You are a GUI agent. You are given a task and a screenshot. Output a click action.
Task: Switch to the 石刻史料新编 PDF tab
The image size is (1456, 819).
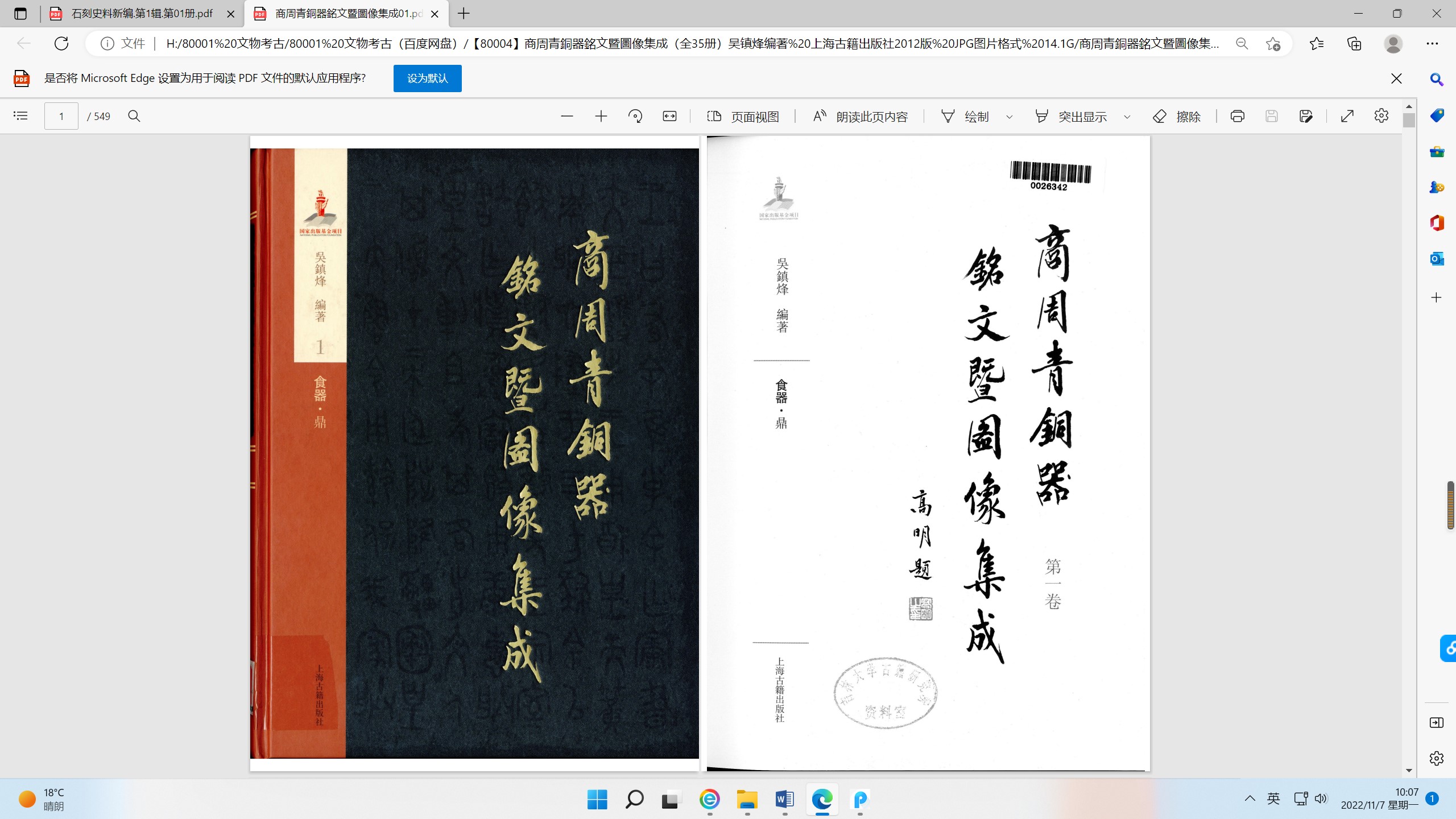[141, 14]
